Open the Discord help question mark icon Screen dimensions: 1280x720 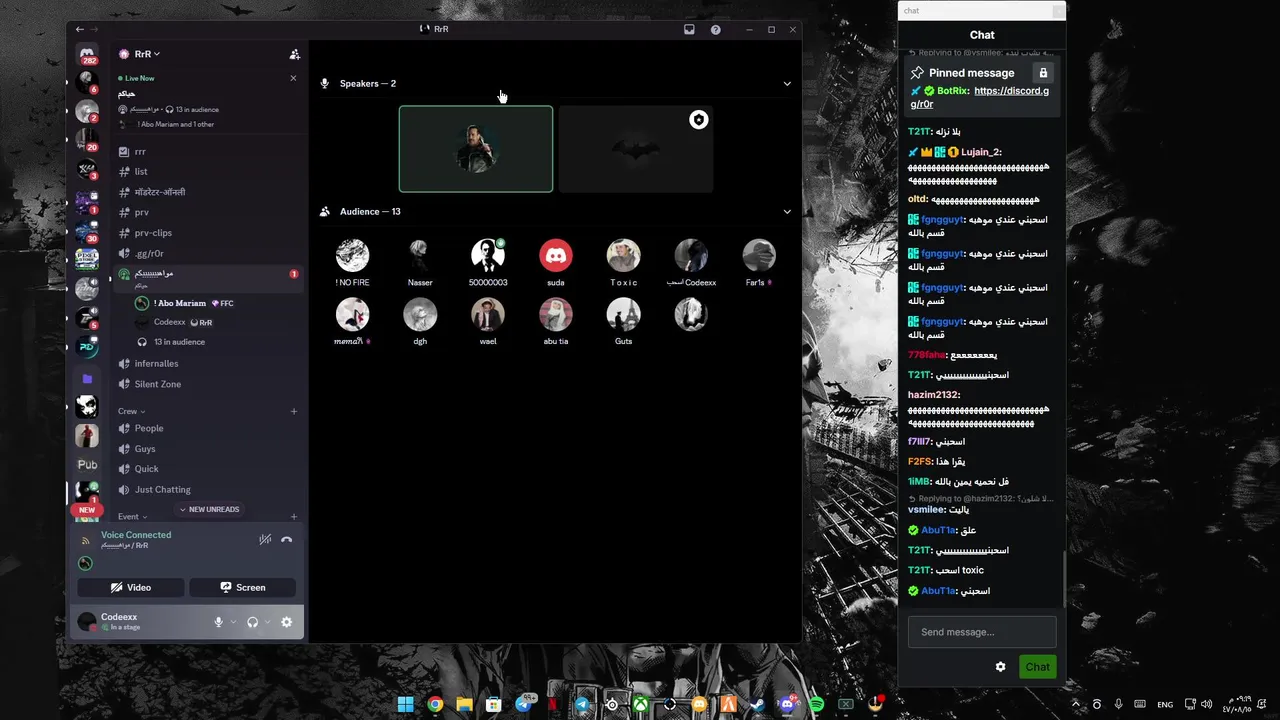coord(715,29)
